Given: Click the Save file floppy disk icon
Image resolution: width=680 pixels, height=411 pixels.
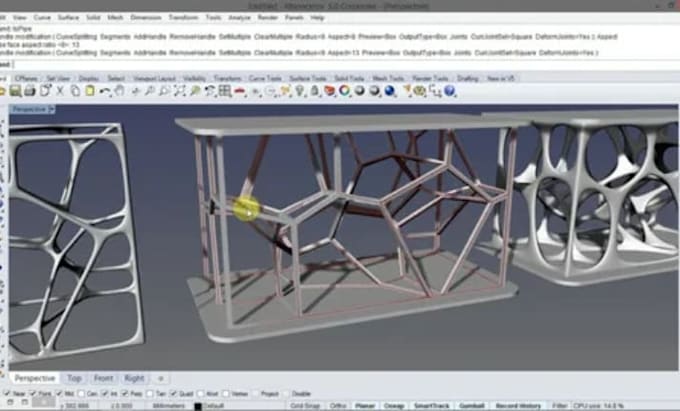Looking at the screenshot, I should pyautogui.click(x=16, y=91).
